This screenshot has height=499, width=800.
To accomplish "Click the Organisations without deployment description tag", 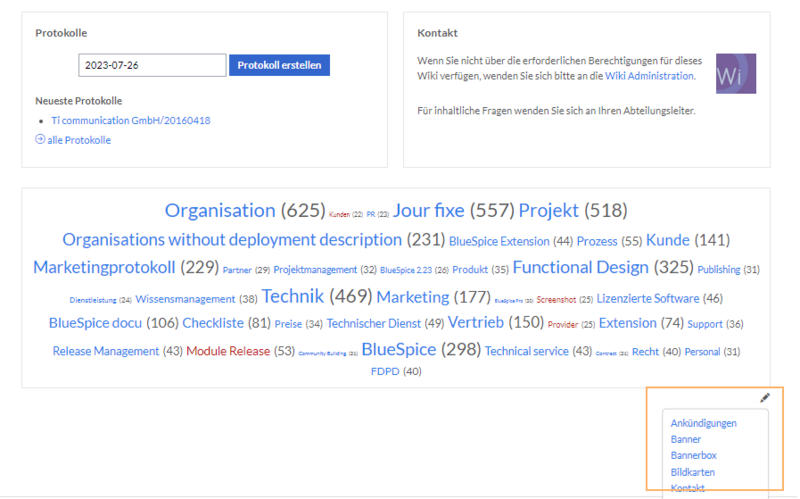I will point(231,240).
